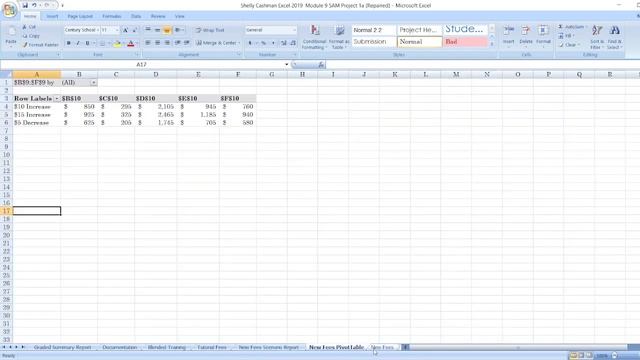Image resolution: width=640 pixels, height=360 pixels.
Task: Open Find & Select menu
Action: (x=614, y=37)
